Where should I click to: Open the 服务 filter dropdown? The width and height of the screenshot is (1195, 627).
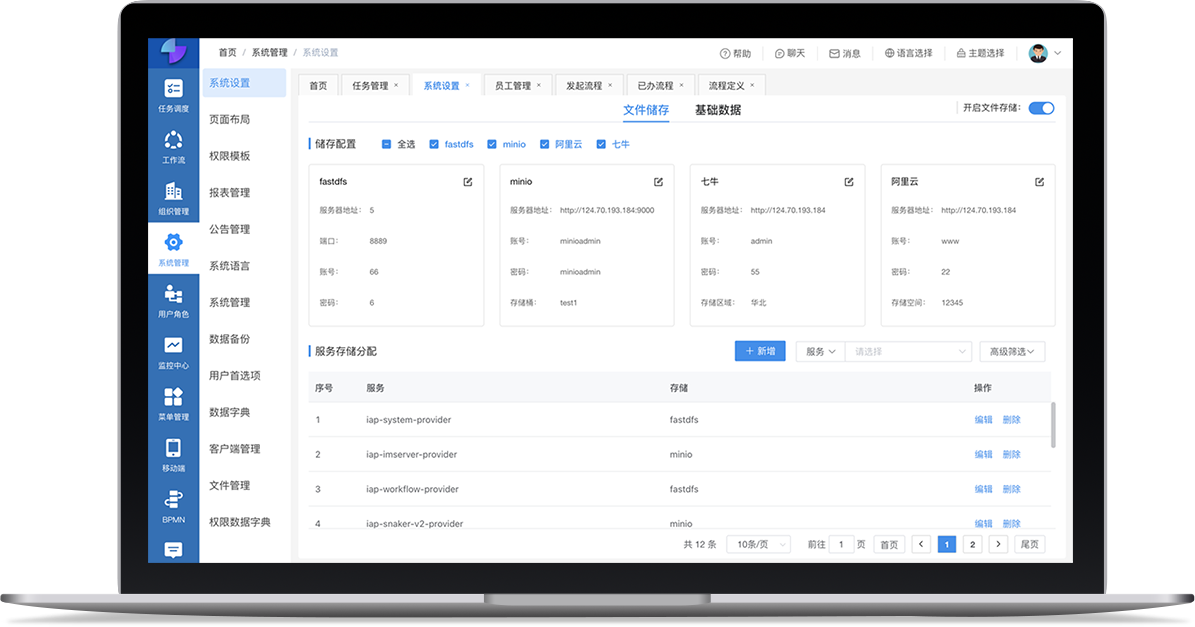pyautogui.click(x=820, y=351)
